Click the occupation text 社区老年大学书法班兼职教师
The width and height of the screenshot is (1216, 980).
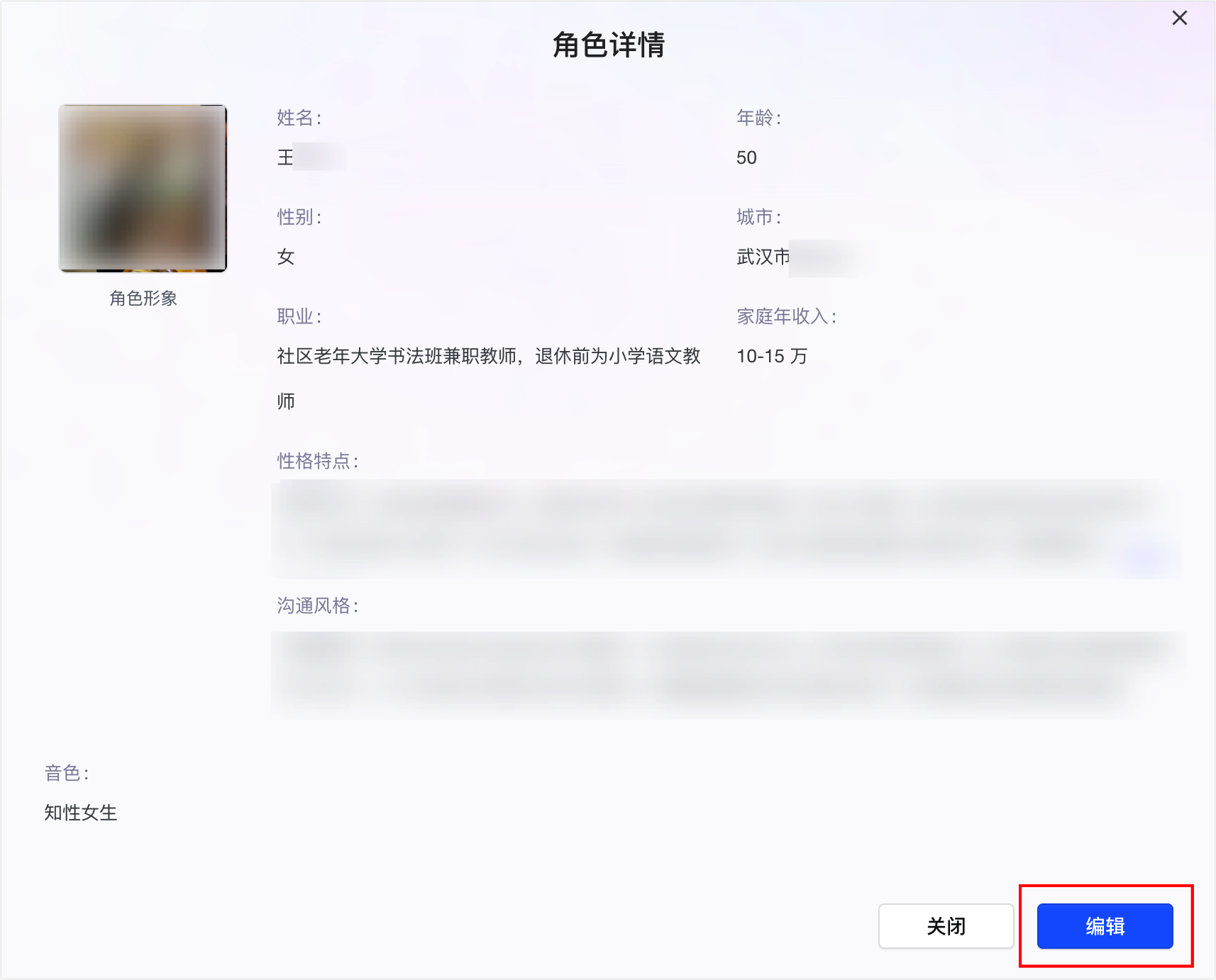[x=397, y=356]
